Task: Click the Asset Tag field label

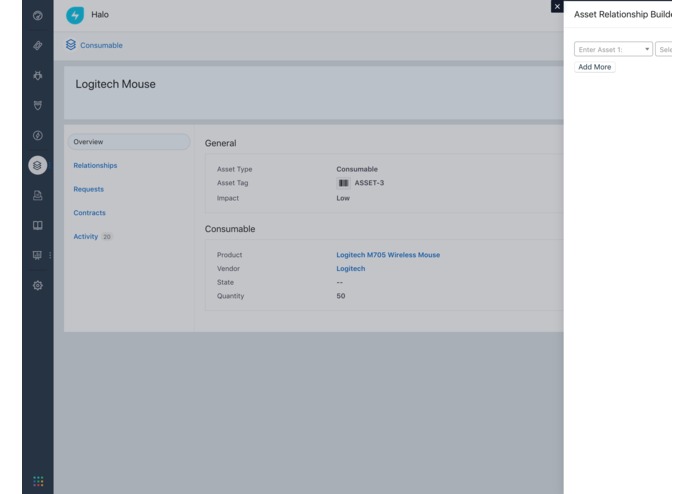Action: click(232, 183)
